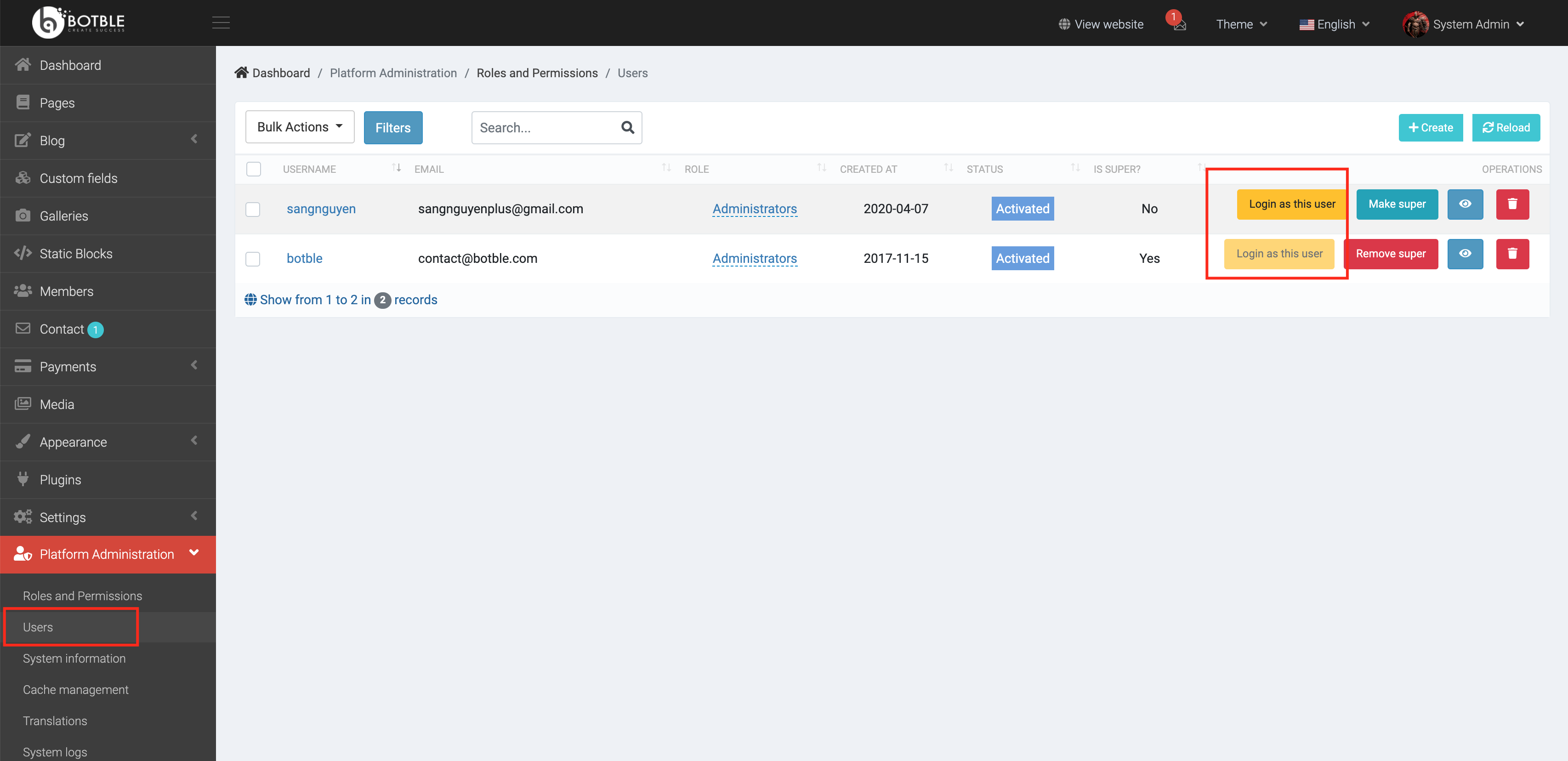Open the Bulk Actions dropdown
The width and height of the screenshot is (1568, 761).
tap(300, 127)
